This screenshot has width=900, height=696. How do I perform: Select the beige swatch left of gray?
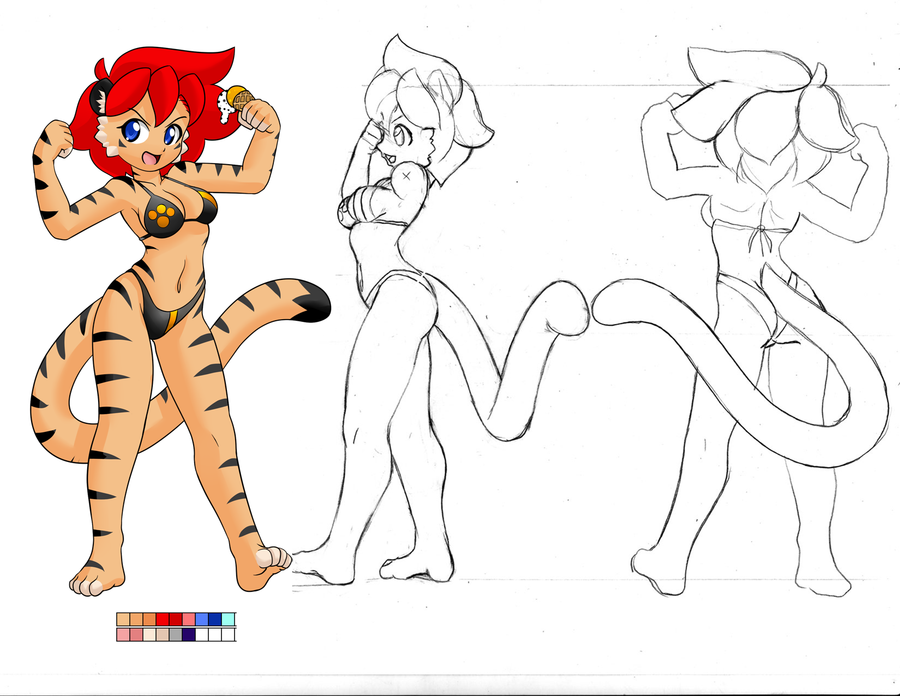pyautogui.click(x=162, y=635)
